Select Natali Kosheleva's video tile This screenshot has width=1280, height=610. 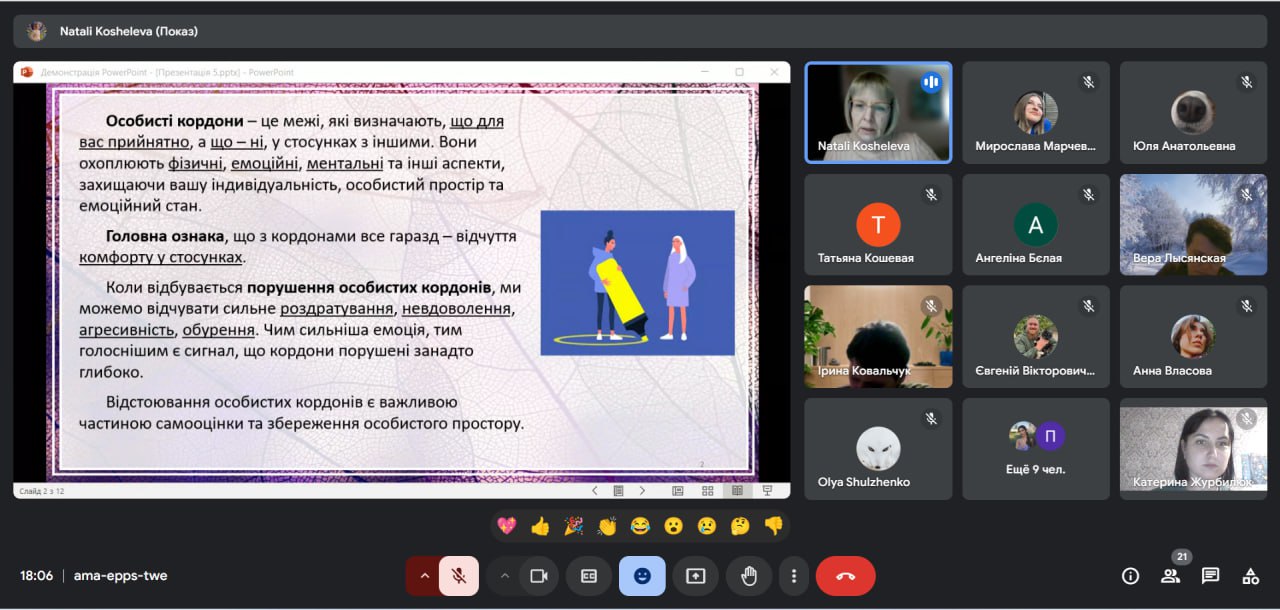coord(878,112)
